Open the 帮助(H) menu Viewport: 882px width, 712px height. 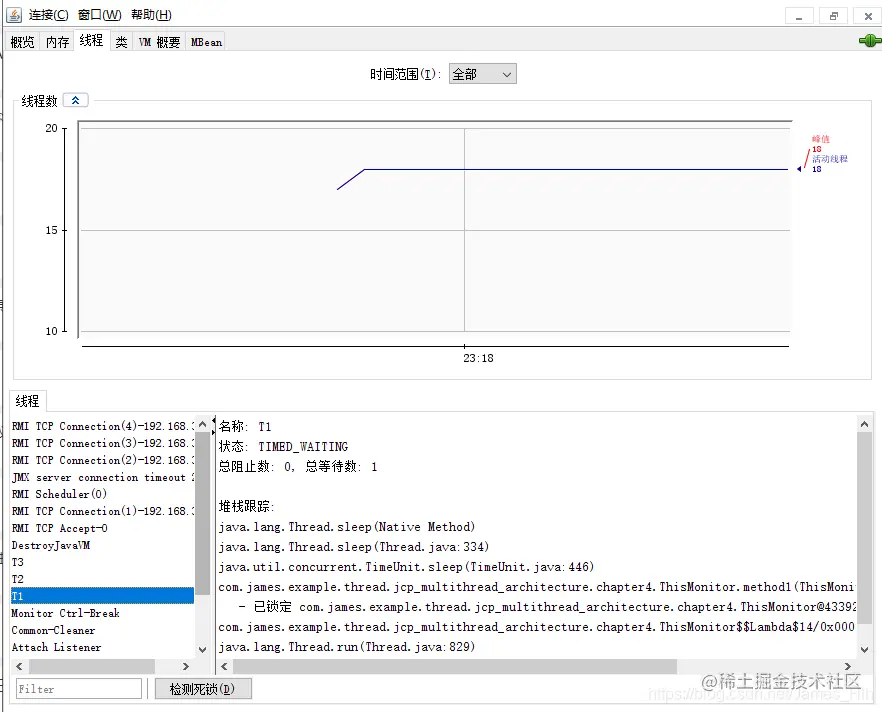(x=151, y=15)
